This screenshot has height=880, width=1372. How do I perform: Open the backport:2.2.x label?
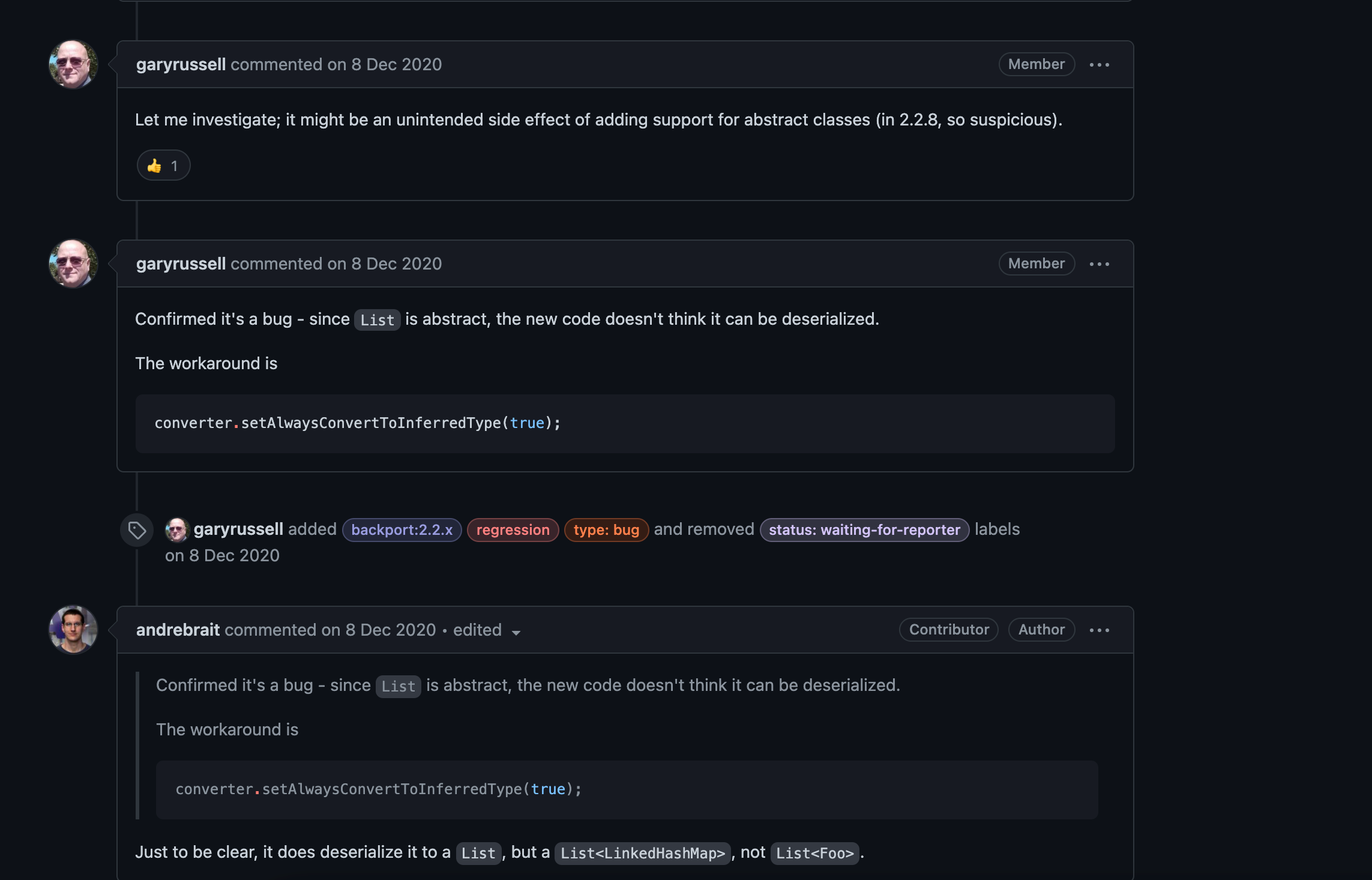pos(402,530)
